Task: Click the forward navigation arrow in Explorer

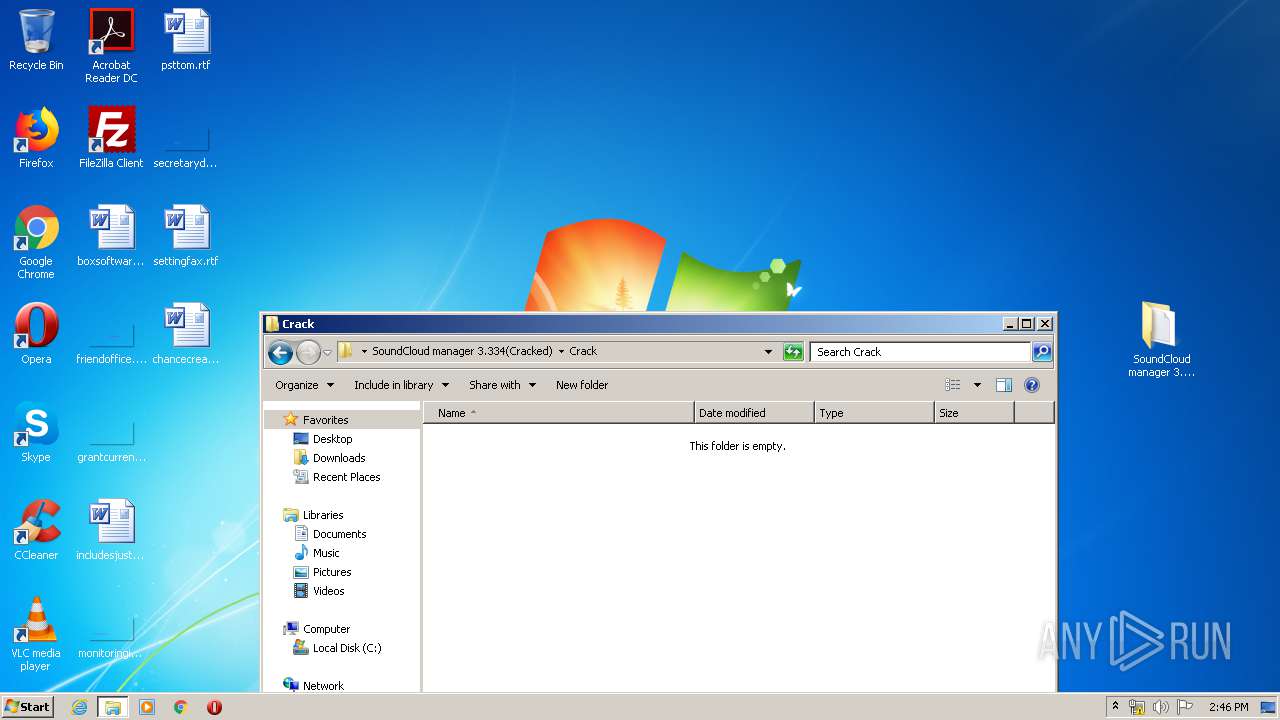Action: pos(308,352)
